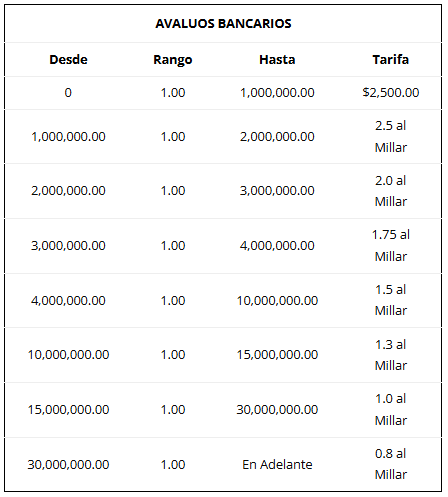Click the $2,500.00 tarifa cell
This screenshot has width=448, height=497.
click(x=391, y=93)
